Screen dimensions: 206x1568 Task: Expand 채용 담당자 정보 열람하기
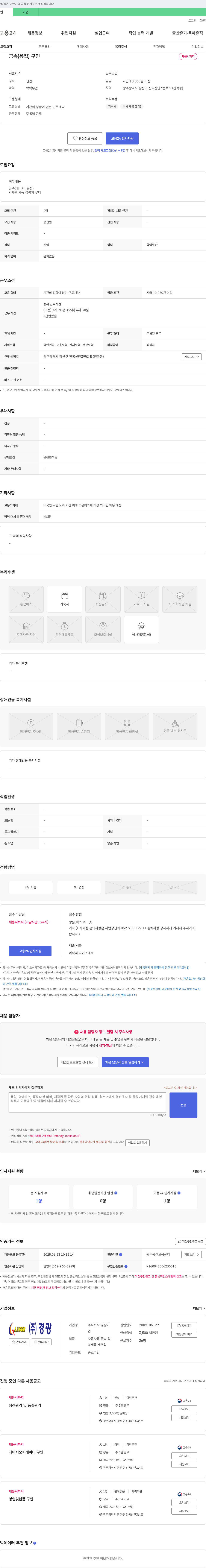pyautogui.click(x=125, y=1062)
